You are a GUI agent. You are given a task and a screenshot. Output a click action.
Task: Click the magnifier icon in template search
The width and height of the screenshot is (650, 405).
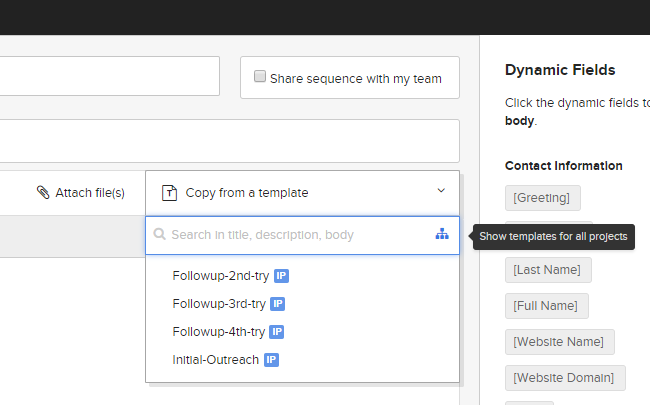pos(159,235)
